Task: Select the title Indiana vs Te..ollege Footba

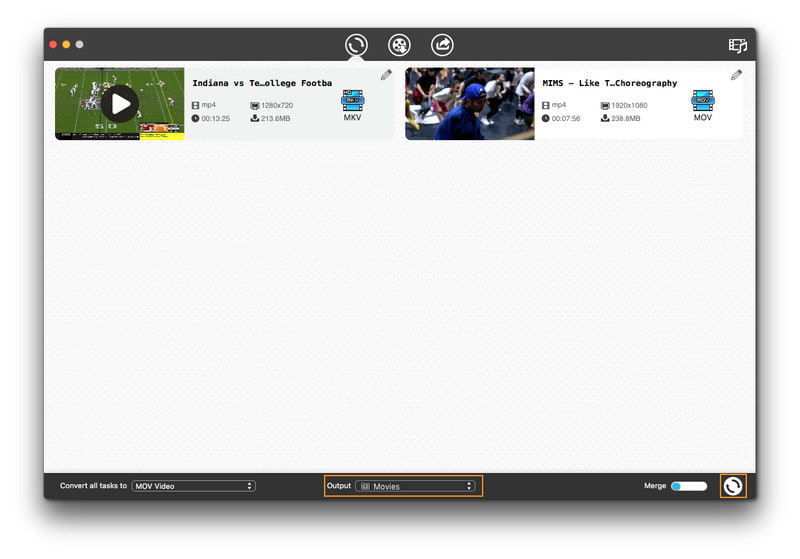Action: 262,83
